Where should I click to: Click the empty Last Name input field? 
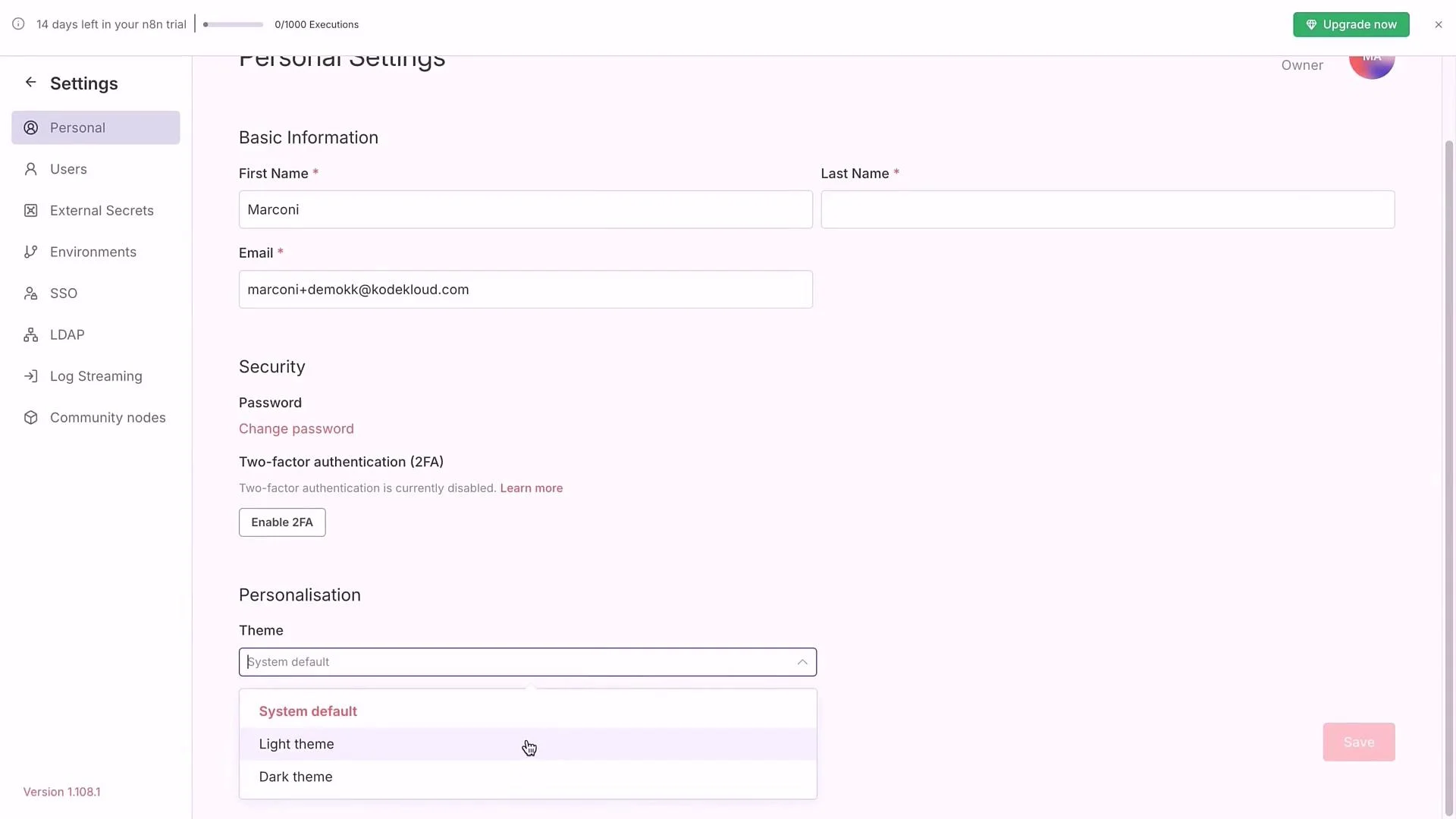coord(1107,209)
